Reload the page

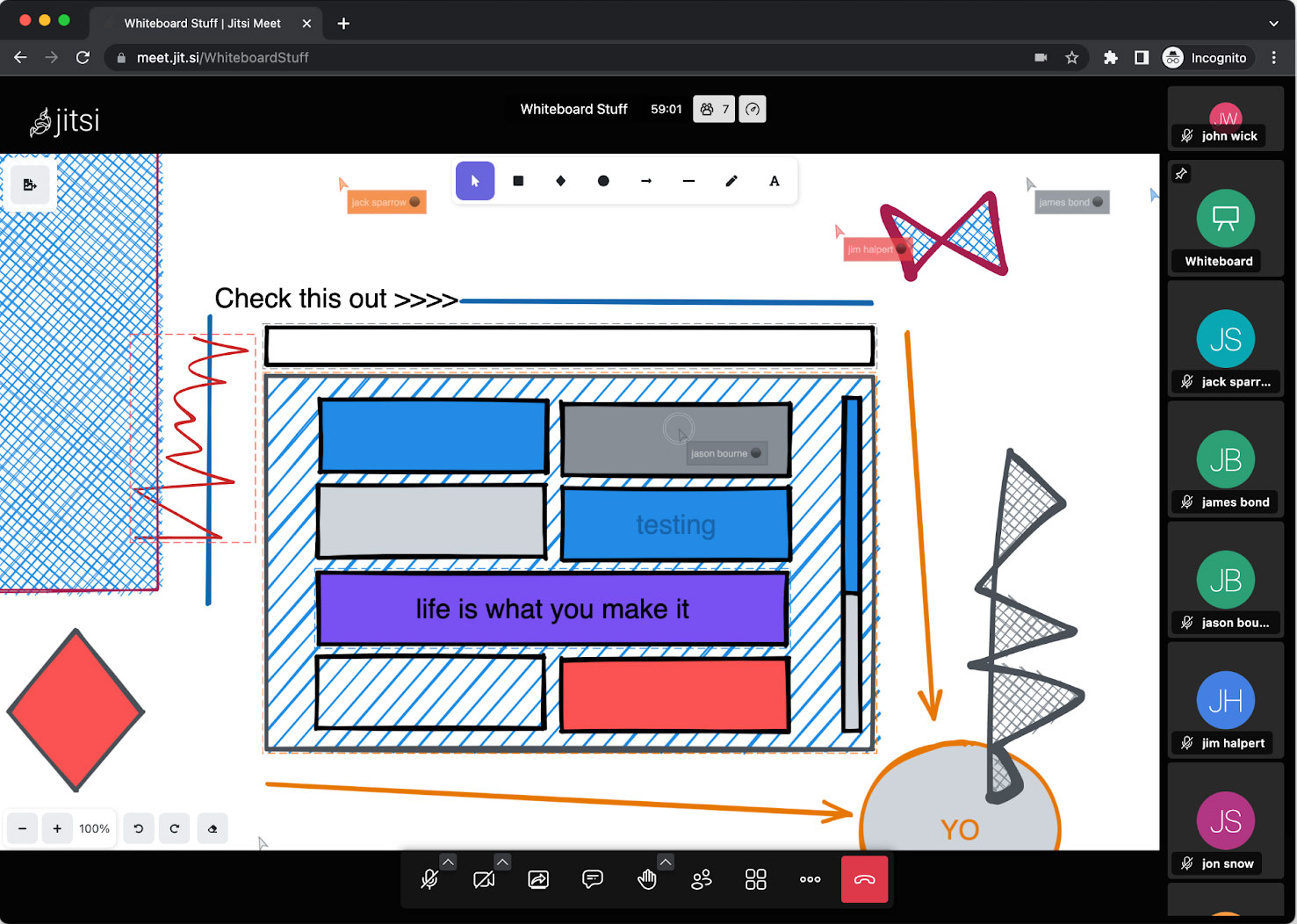[x=83, y=57]
